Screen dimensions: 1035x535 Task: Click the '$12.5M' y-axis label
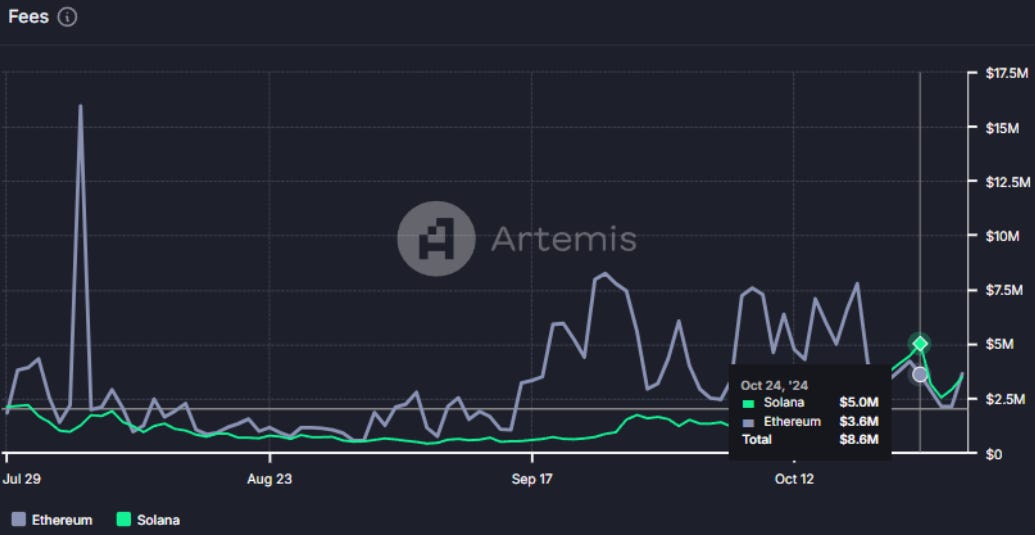coord(1007,181)
